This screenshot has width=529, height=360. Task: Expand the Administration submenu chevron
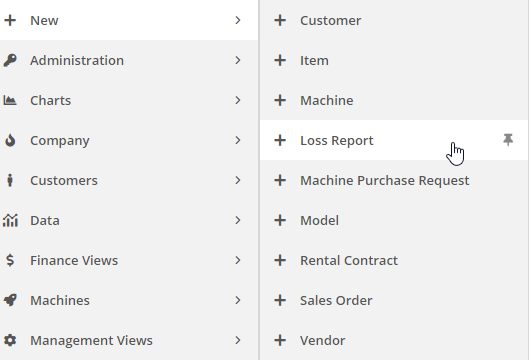(x=238, y=60)
